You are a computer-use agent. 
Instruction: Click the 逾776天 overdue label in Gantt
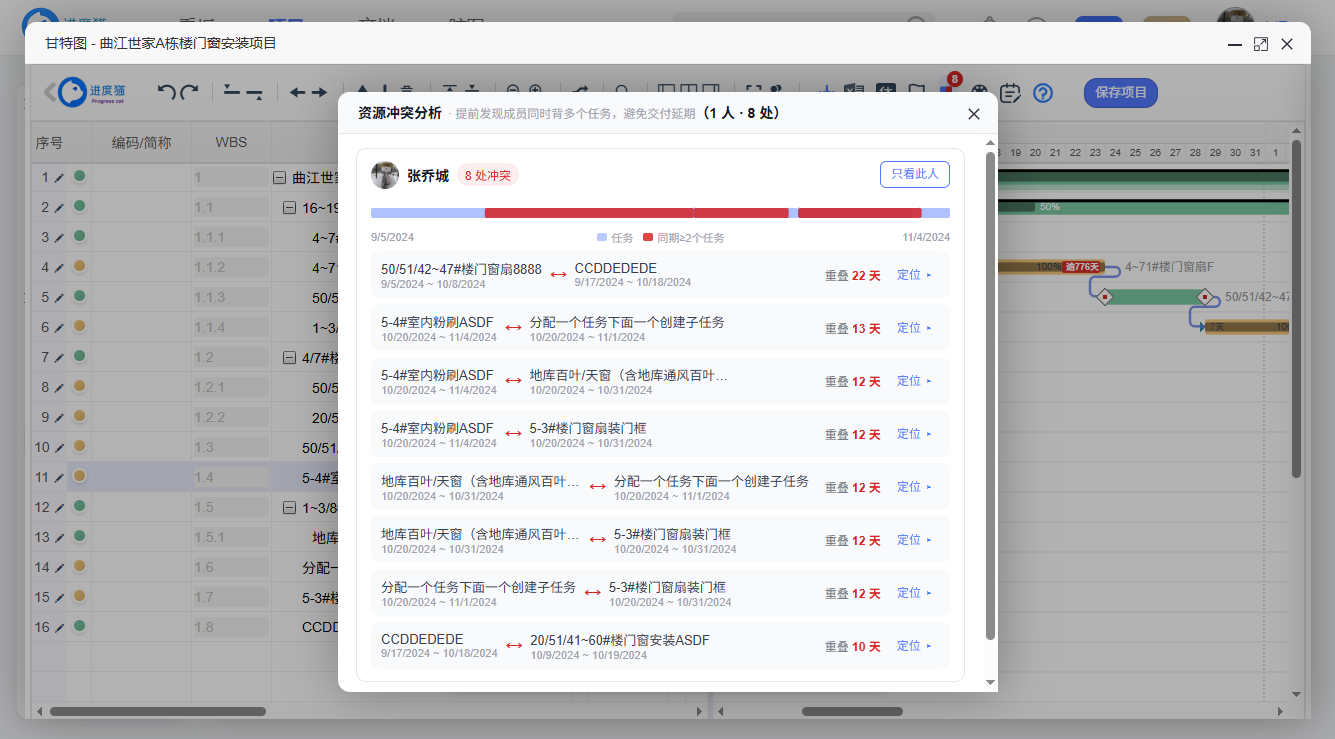coord(1082,267)
